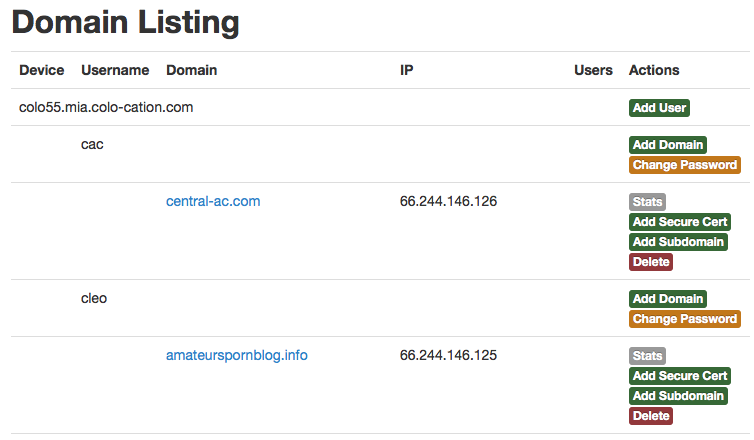754x440 pixels.
Task: Click the Device column header
Action: point(41,70)
